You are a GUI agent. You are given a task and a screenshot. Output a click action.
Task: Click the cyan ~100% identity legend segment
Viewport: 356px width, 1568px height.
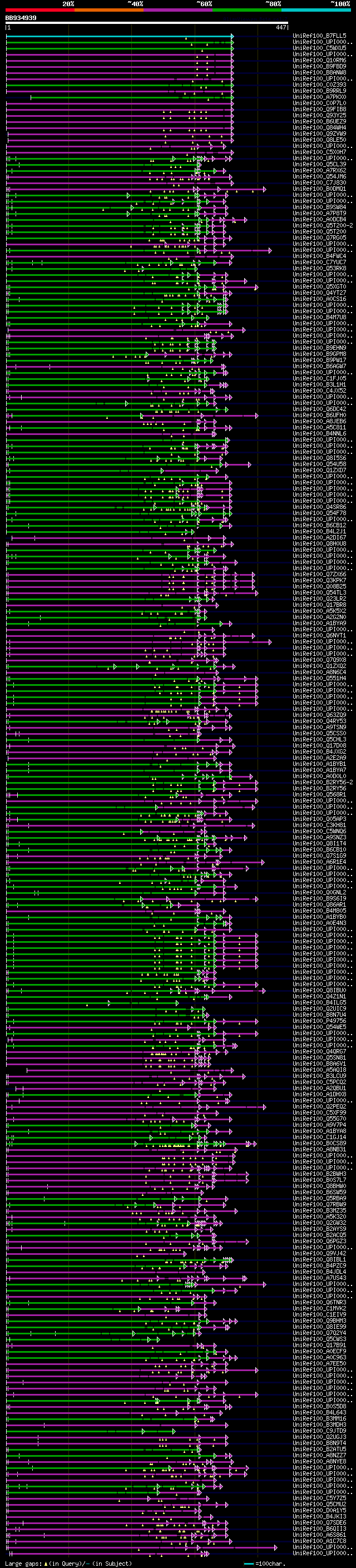click(x=316, y=10)
